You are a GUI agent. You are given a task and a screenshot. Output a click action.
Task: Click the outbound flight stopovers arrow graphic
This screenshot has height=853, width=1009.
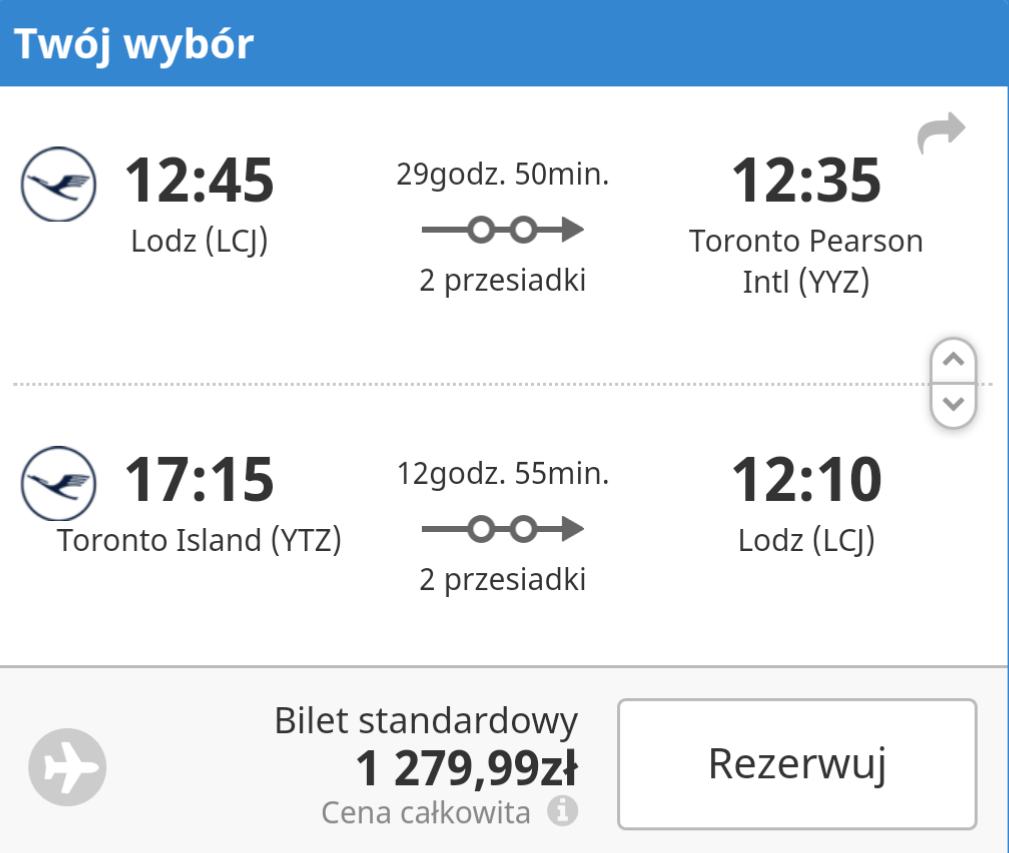click(x=503, y=230)
